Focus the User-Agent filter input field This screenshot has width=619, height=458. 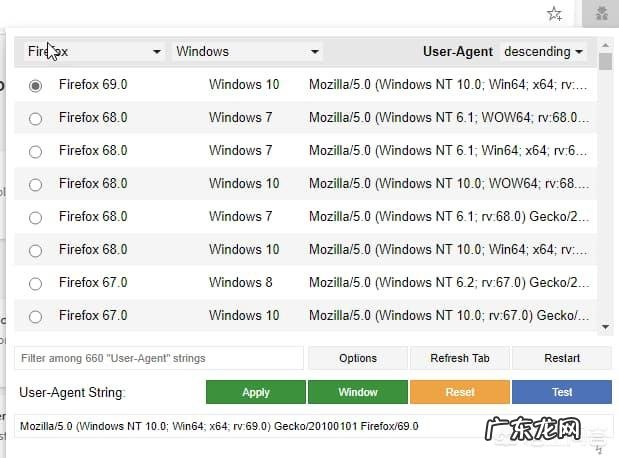[x=158, y=358]
